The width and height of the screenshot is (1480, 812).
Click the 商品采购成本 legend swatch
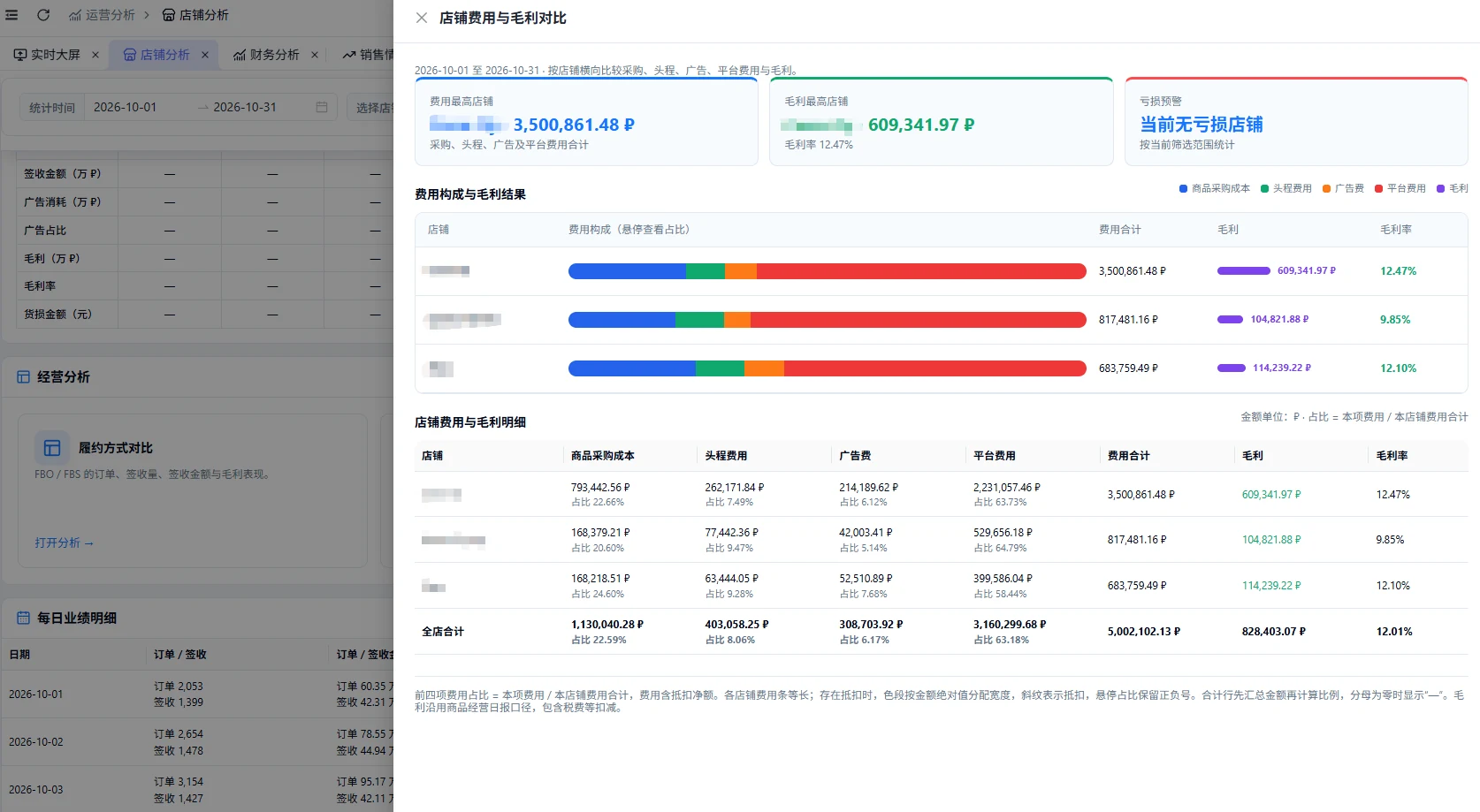coord(1183,188)
